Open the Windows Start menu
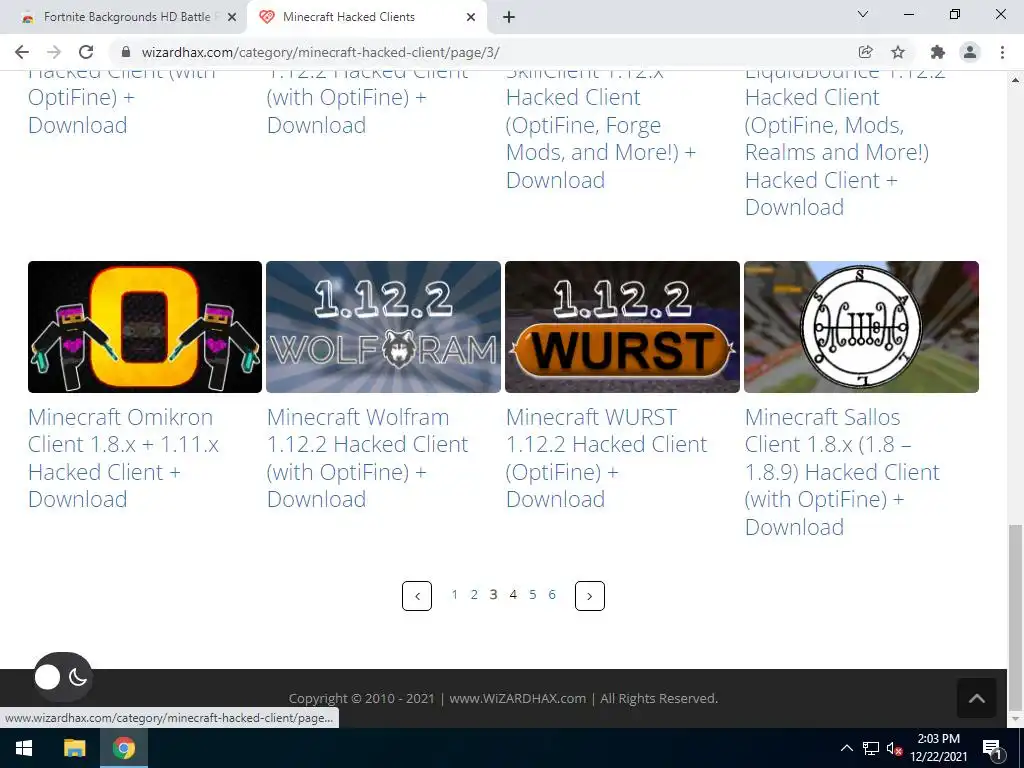The width and height of the screenshot is (1024, 768). (24, 748)
